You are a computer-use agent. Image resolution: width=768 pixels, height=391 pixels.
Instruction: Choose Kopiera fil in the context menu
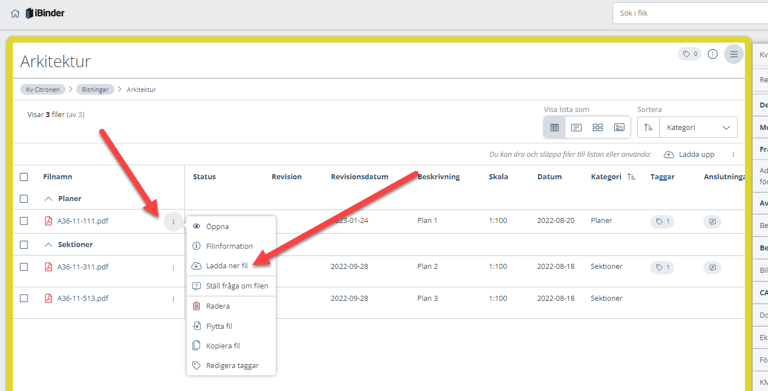tap(231, 345)
